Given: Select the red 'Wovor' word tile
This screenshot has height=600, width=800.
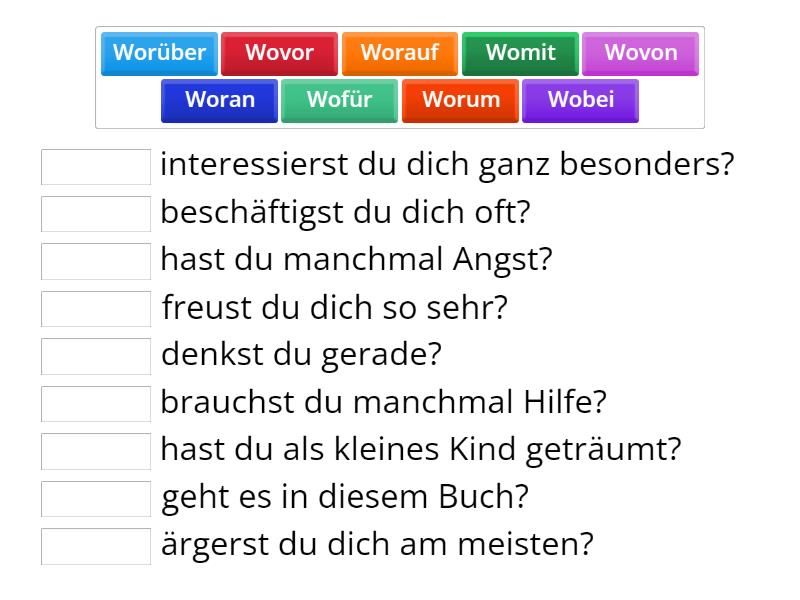Looking at the screenshot, I should pos(279,53).
